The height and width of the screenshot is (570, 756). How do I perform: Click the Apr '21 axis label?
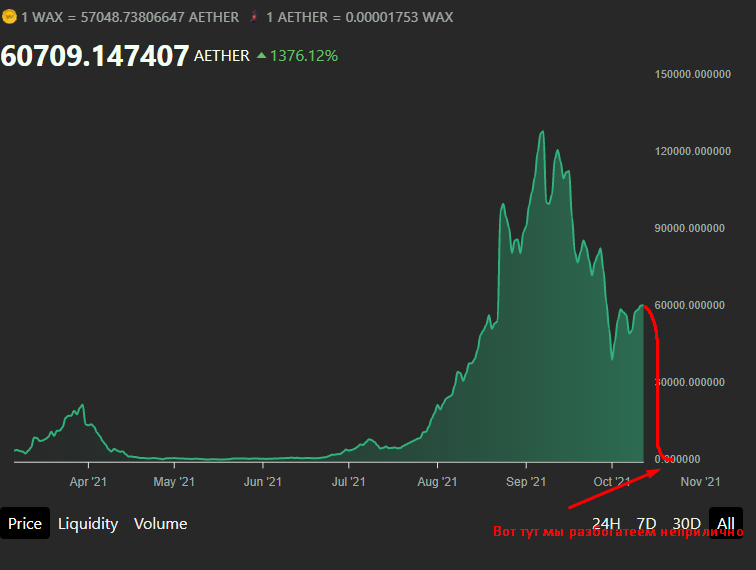[88, 482]
